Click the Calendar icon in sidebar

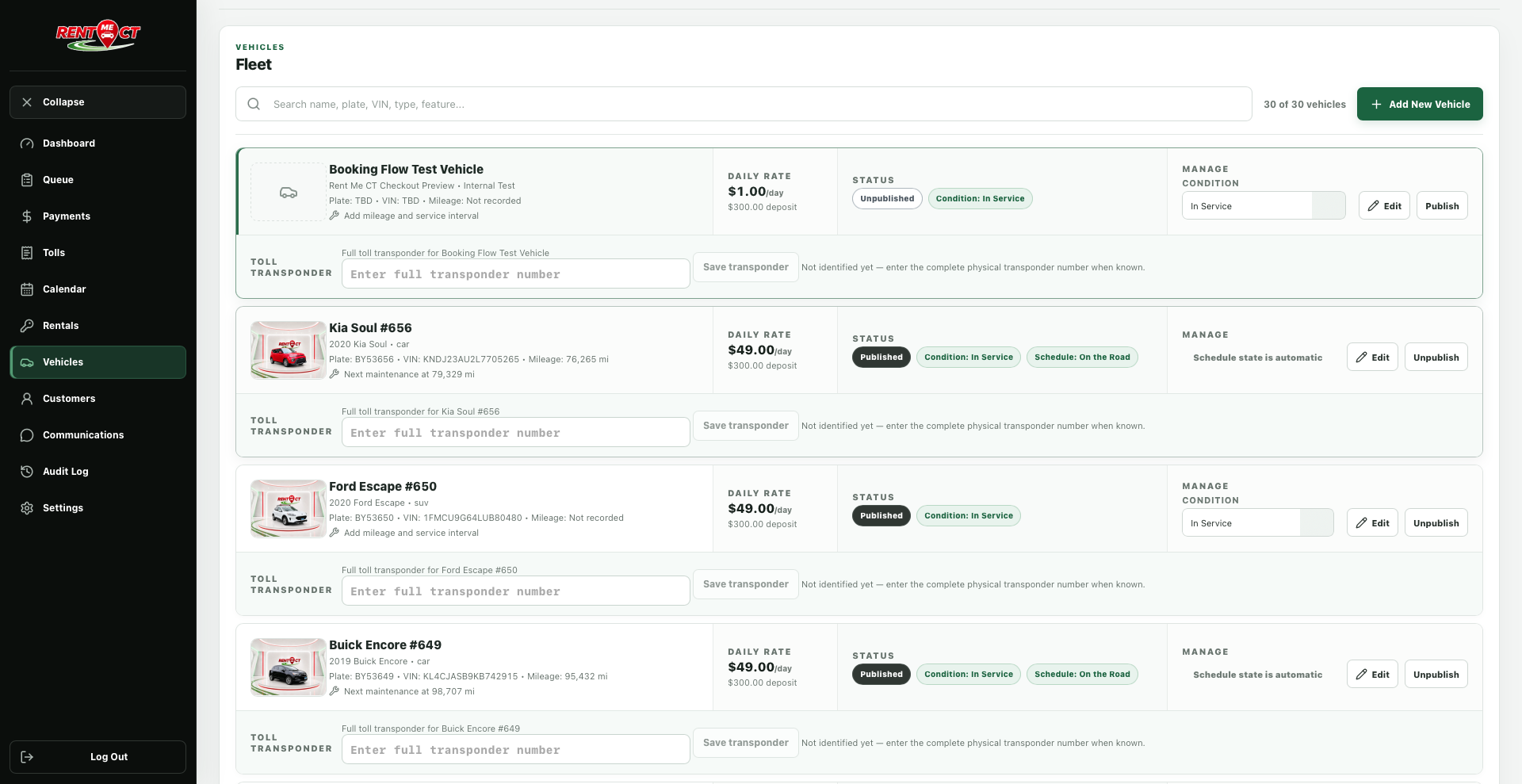click(x=27, y=289)
